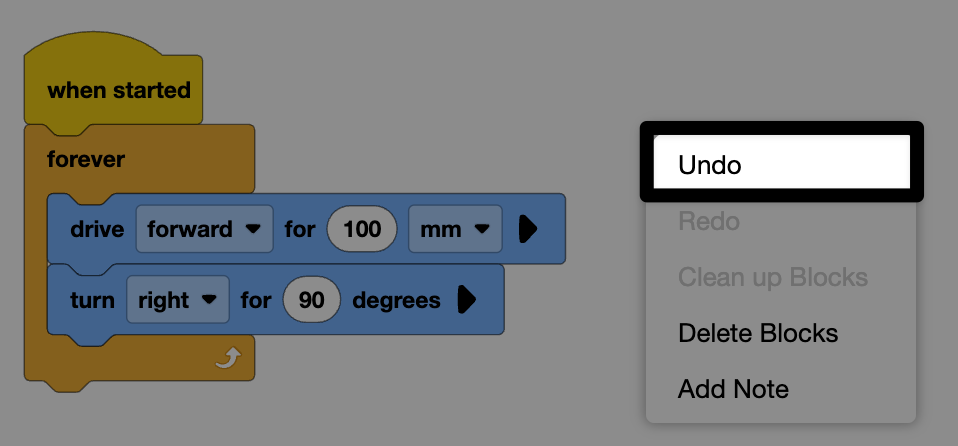Screen dimensions: 958x446
Task: Click the arrow on the turn block
Action: pos(465,300)
